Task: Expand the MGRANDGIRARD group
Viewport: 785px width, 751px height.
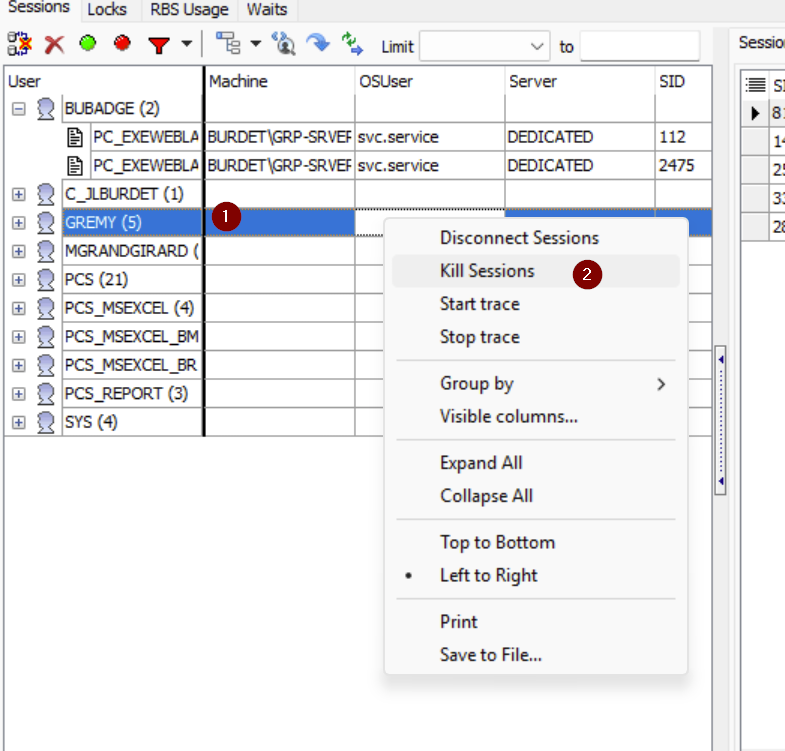Action: (19, 251)
